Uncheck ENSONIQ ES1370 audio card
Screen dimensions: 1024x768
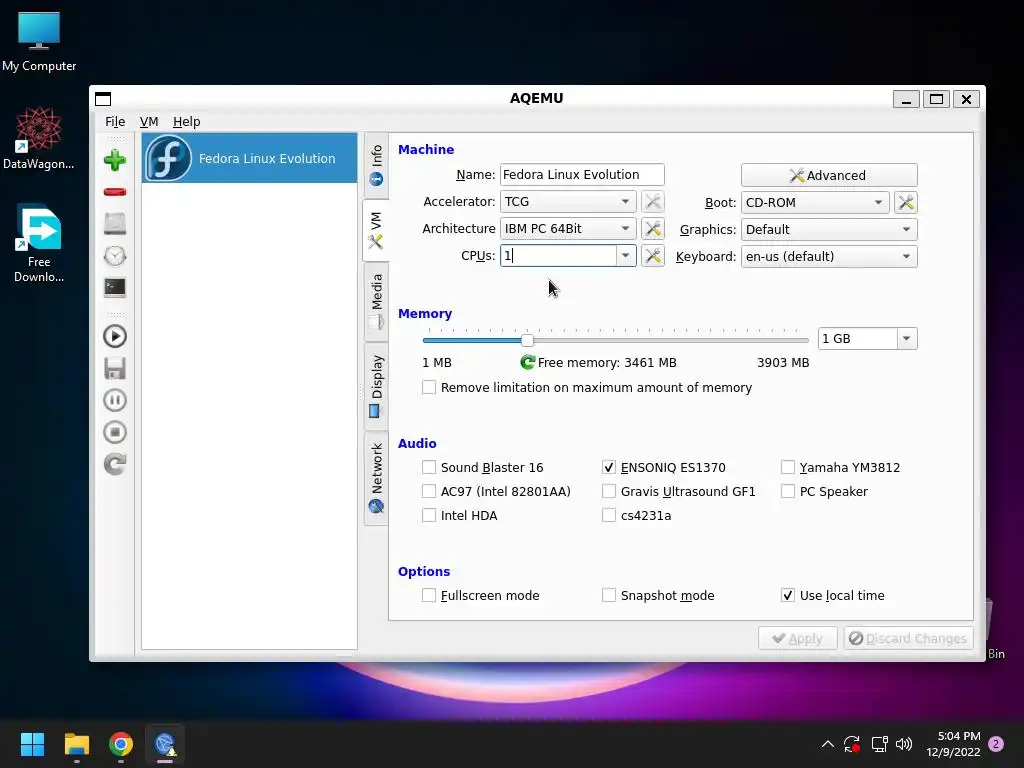tap(609, 467)
